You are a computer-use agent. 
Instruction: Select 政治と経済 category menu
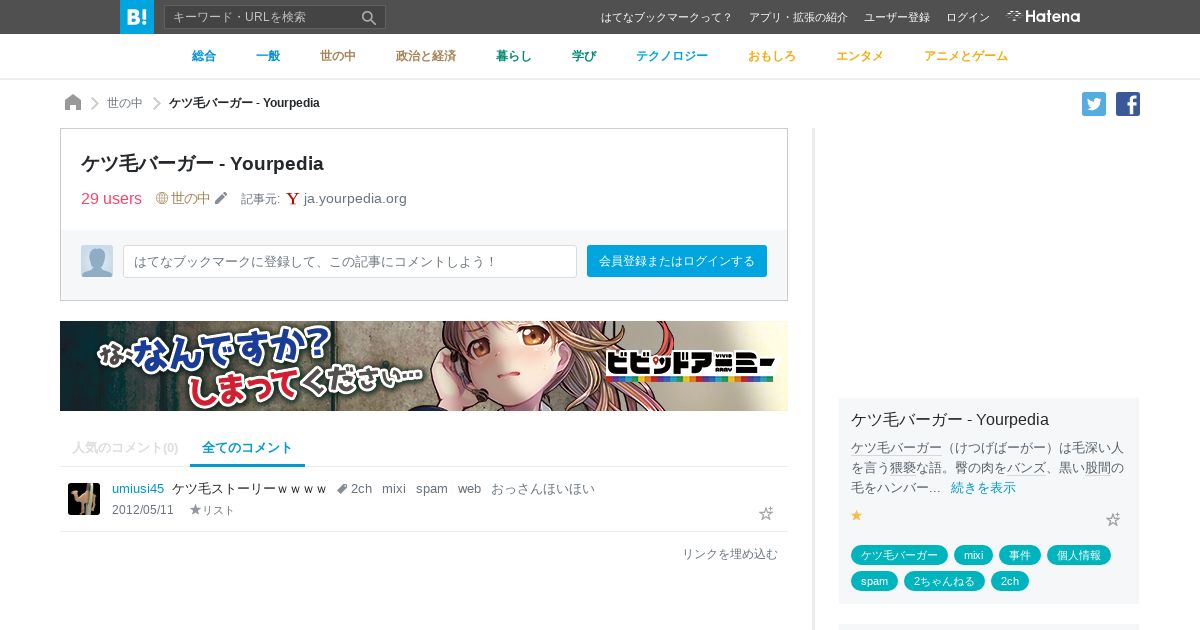pos(426,56)
